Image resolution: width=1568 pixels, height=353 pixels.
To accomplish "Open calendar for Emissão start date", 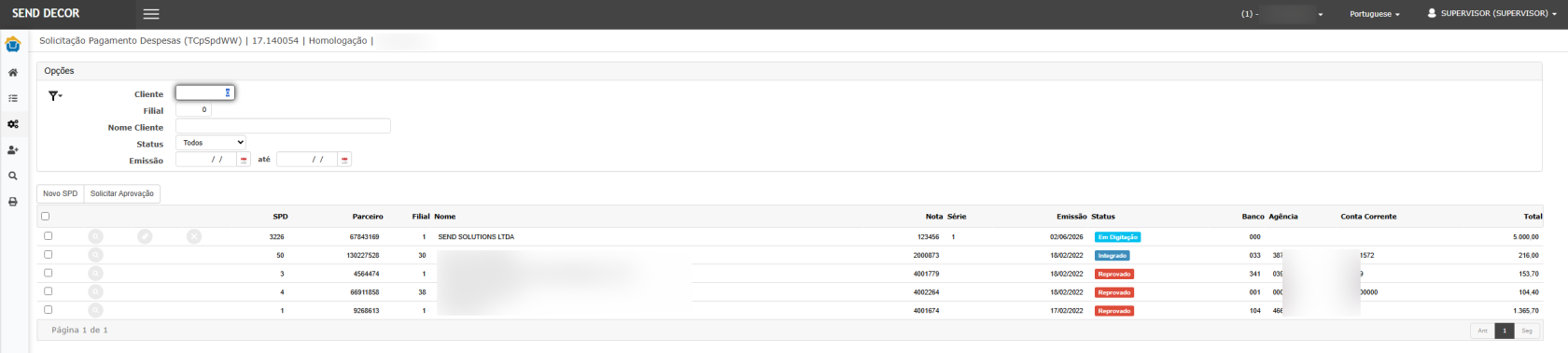I will tap(244, 160).
